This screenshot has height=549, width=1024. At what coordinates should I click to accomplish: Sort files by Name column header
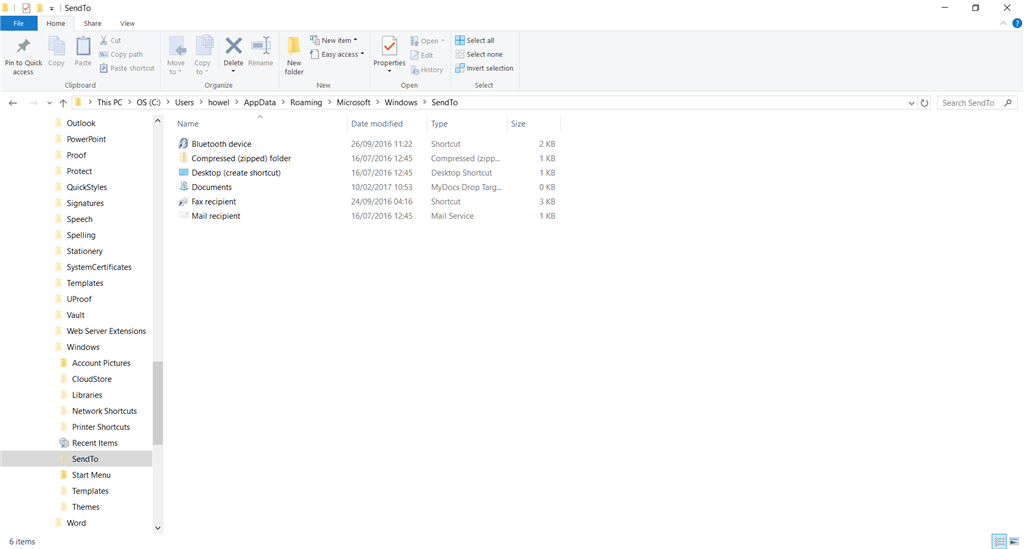260,123
